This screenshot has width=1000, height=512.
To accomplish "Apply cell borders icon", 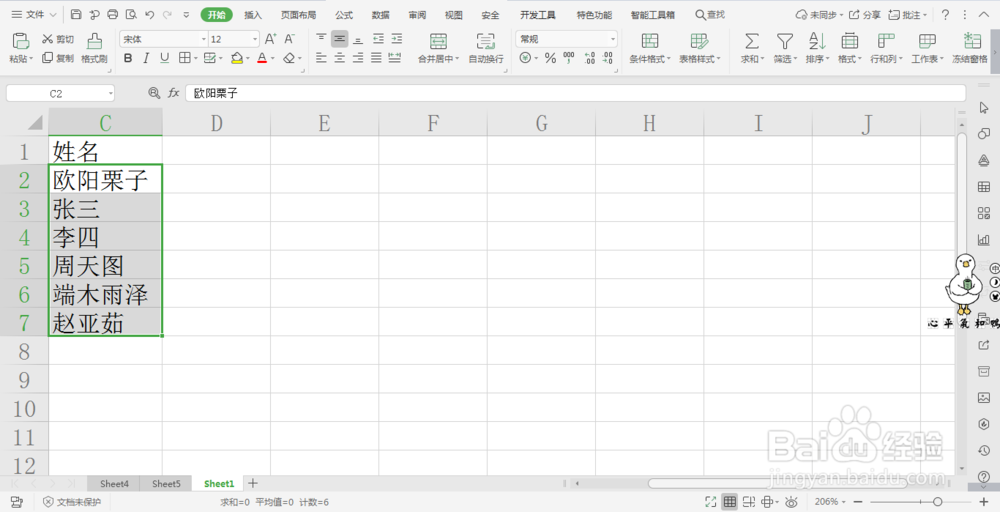I will [184, 58].
